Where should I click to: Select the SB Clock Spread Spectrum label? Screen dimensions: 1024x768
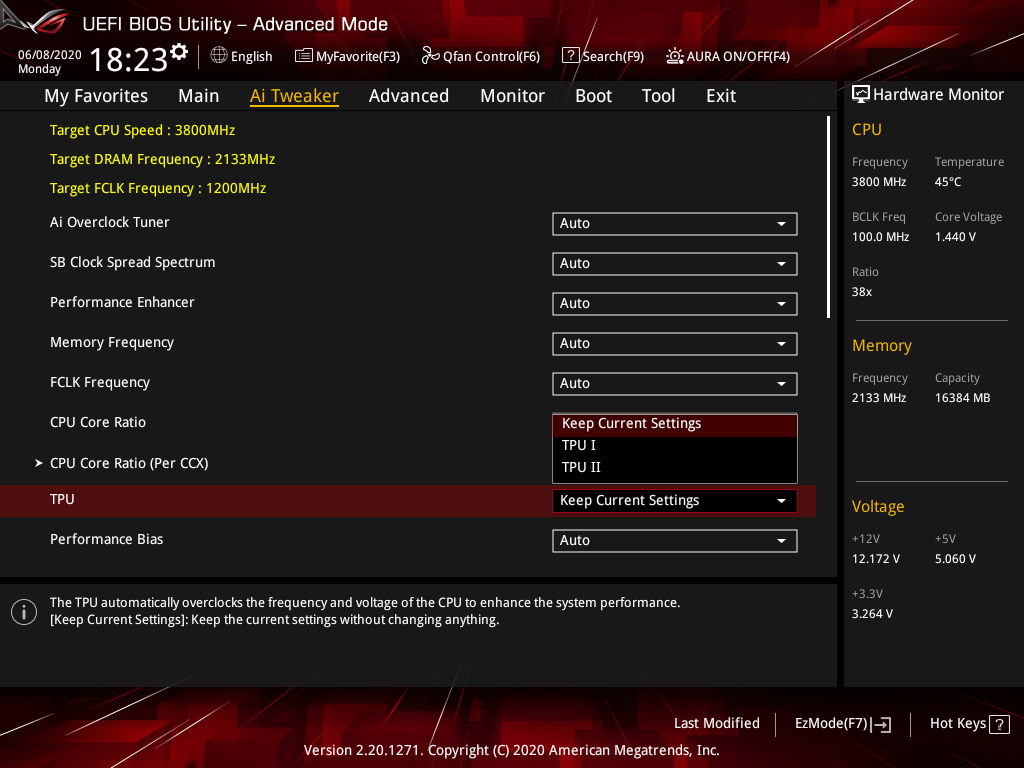pyautogui.click(x=133, y=263)
